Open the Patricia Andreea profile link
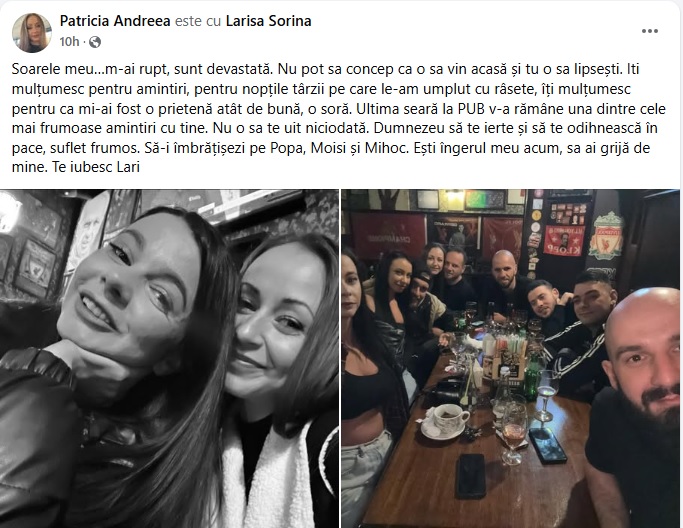The width and height of the screenshot is (683, 528). 115,21
